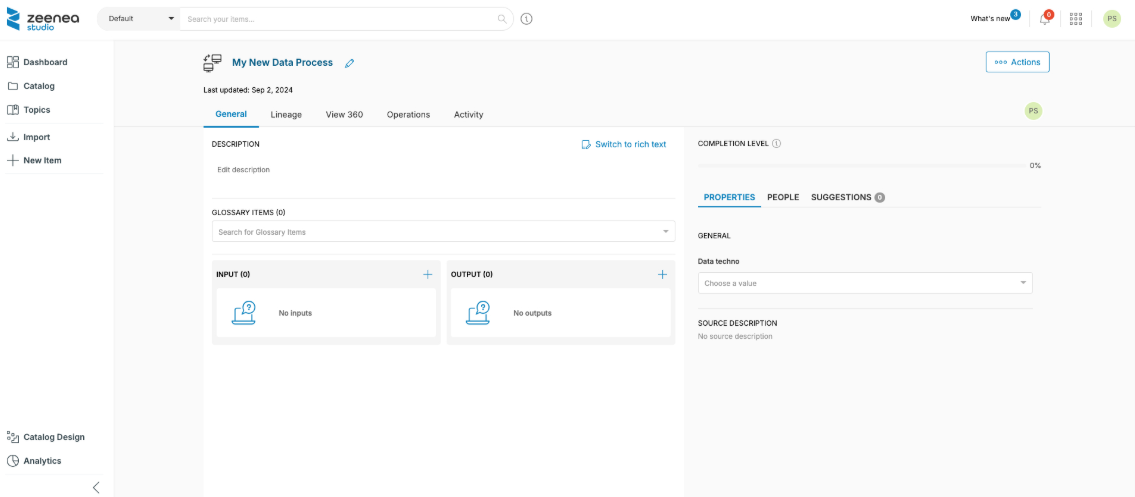Switch to the Lineage tab

coord(286,114)
